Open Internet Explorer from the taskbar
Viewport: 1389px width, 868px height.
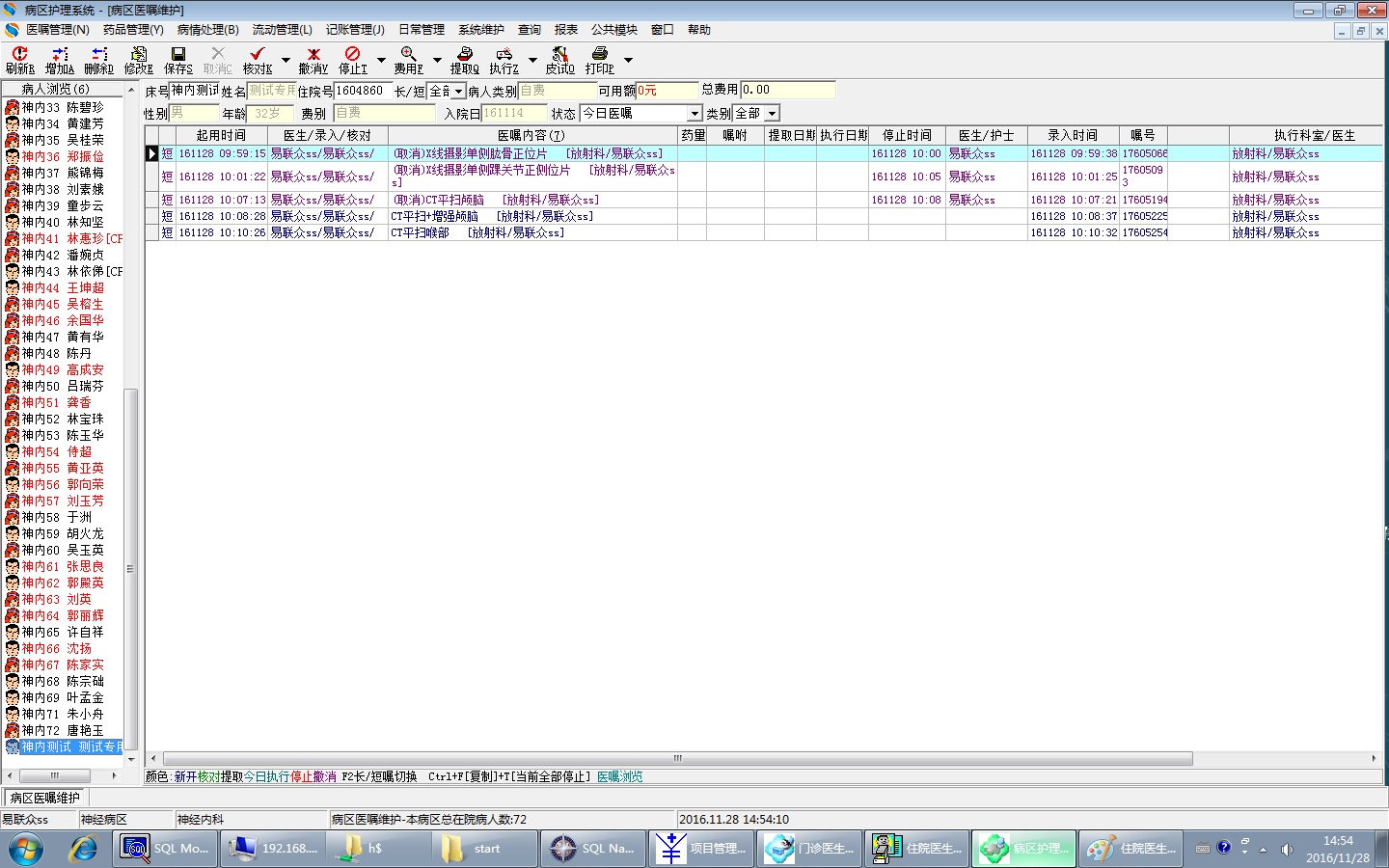84,849
